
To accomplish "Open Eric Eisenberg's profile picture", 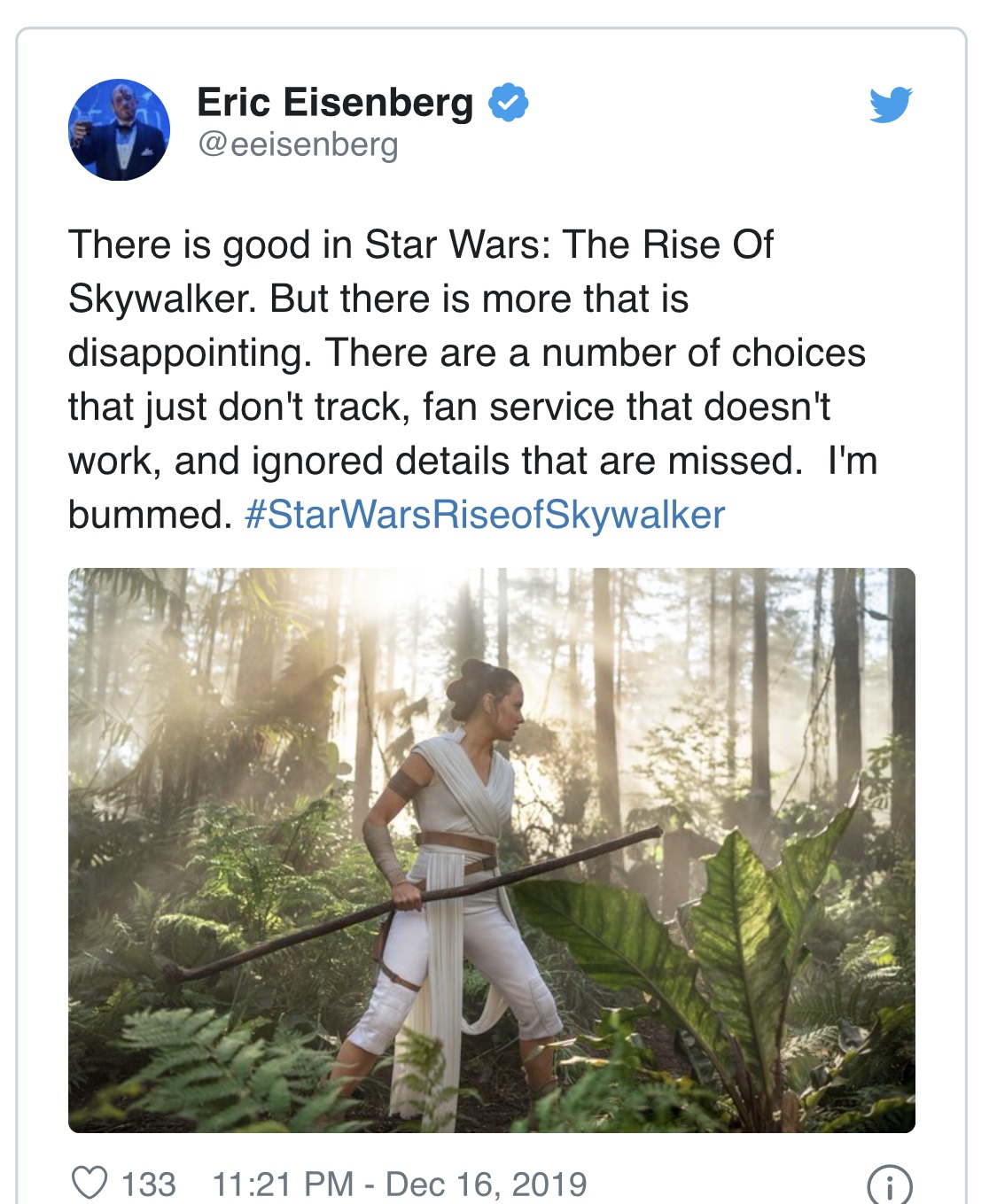I will pos(120,129).
